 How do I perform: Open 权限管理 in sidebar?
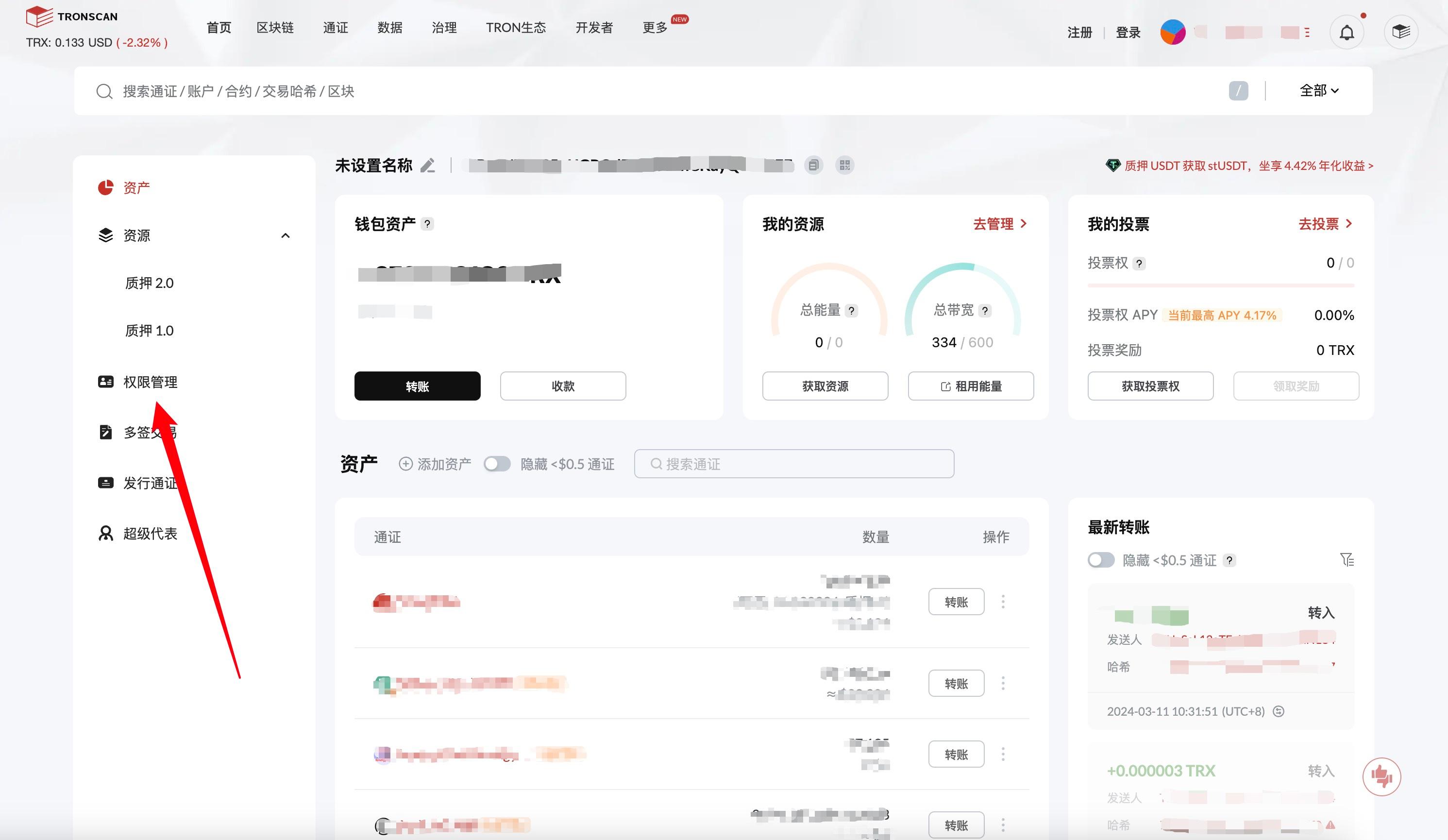(151, 382)
